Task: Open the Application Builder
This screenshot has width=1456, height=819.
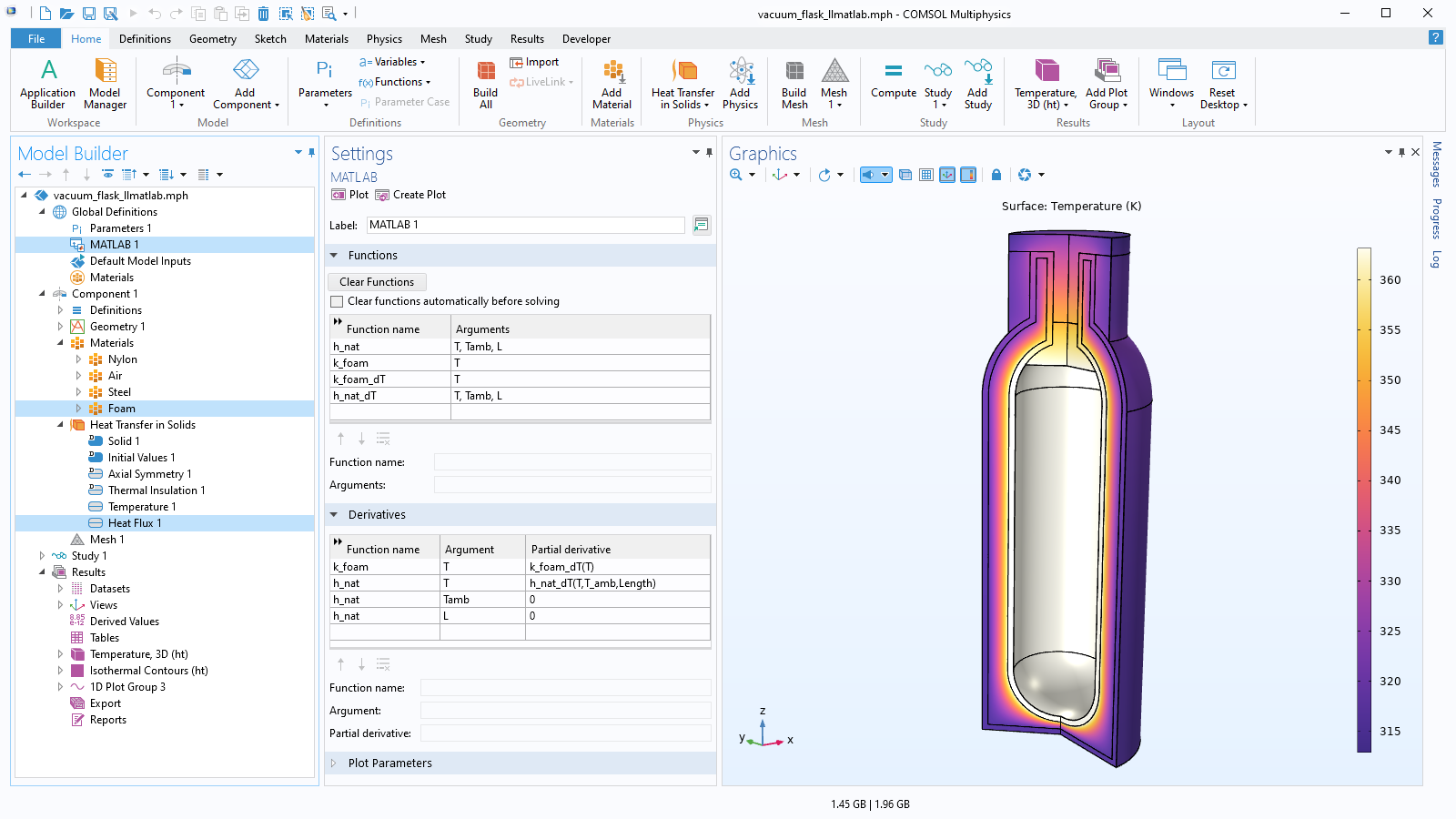Action: pos(48,84)
